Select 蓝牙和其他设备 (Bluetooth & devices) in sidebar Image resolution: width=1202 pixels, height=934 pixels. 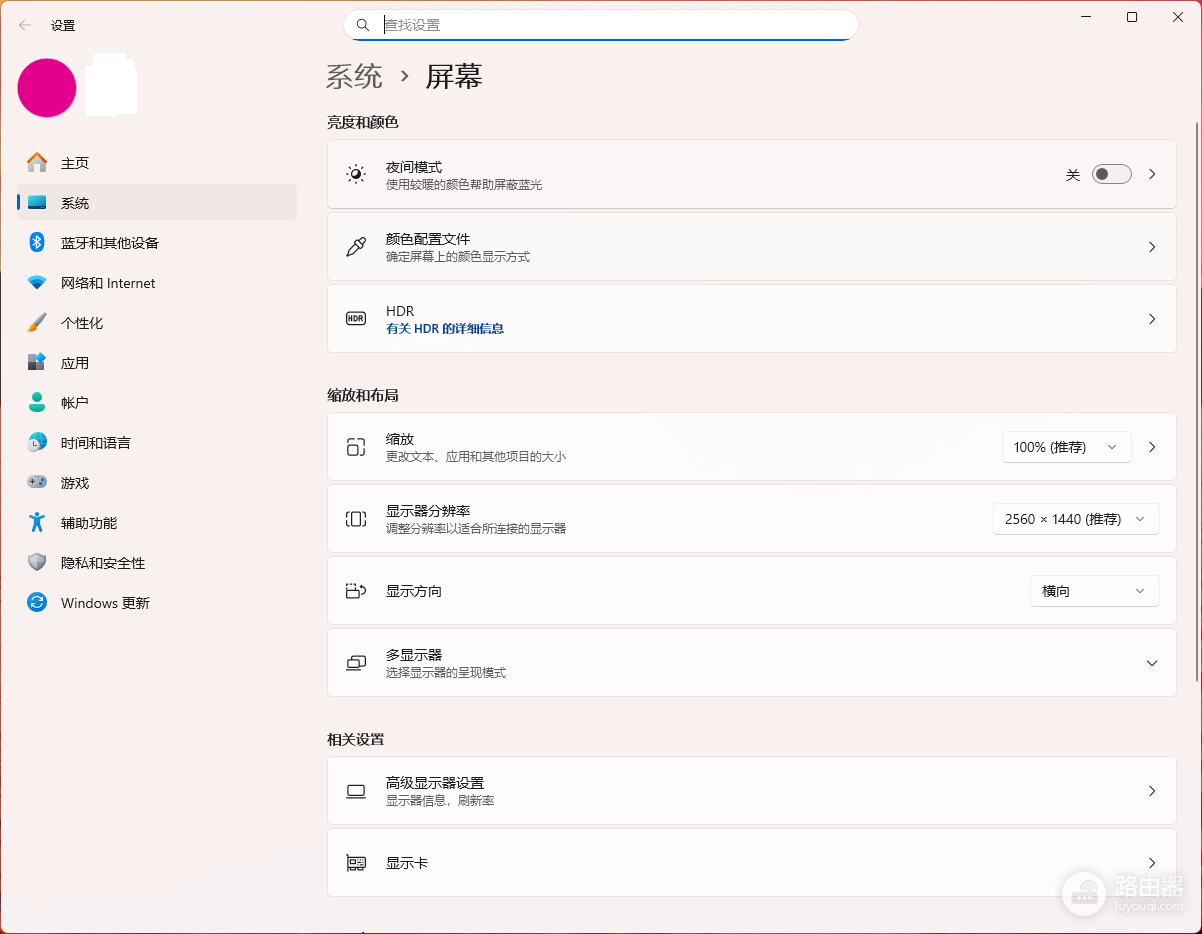[x=157, y=242]
